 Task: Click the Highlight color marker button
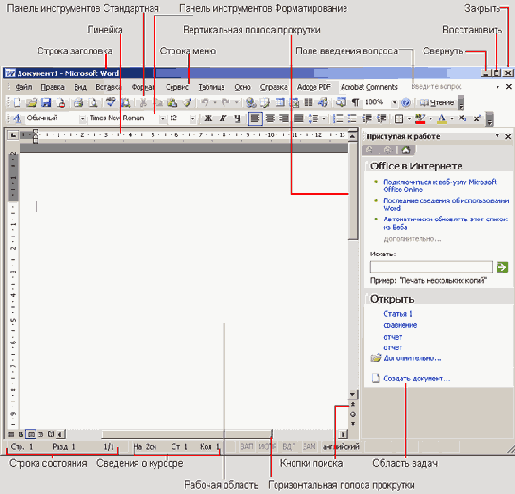[420, 118]
